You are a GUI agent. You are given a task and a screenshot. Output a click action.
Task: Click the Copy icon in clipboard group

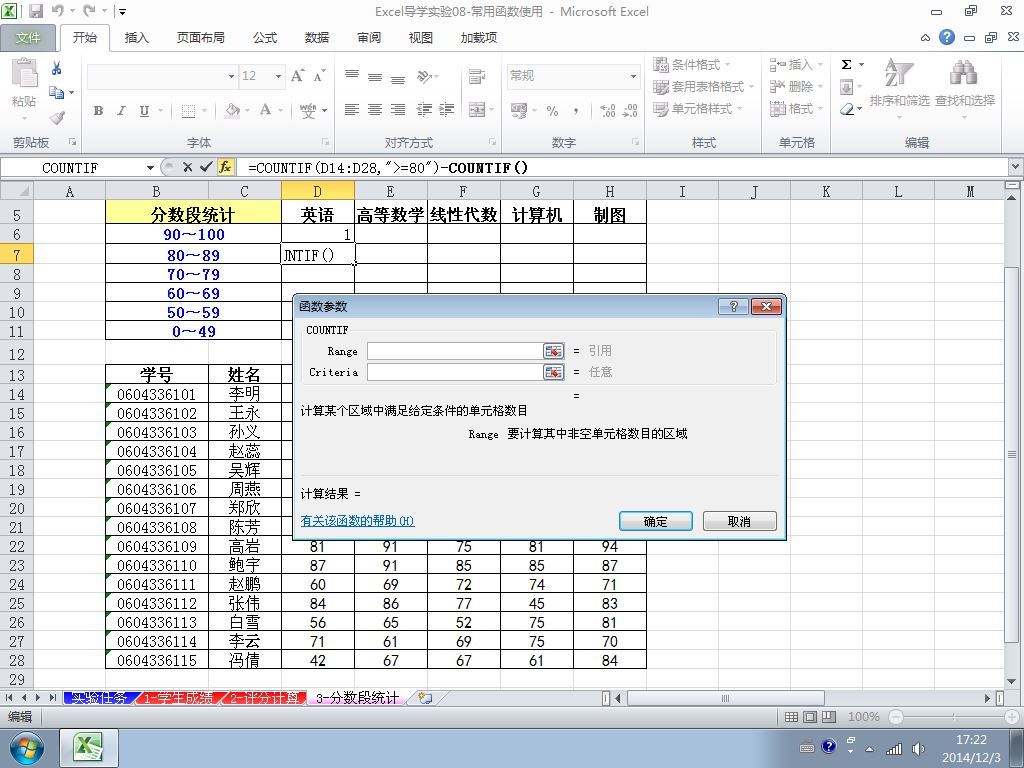coord(57,93)
